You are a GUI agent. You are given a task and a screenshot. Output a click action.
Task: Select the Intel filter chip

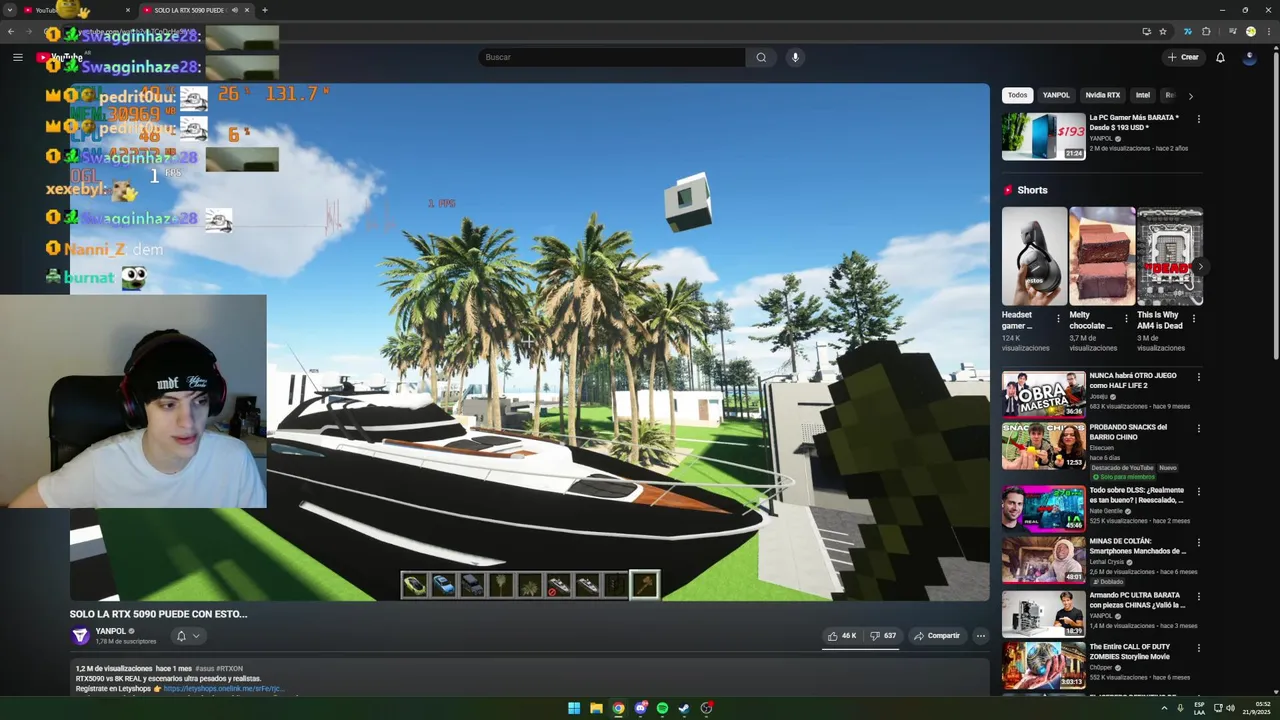point(1143,95)
